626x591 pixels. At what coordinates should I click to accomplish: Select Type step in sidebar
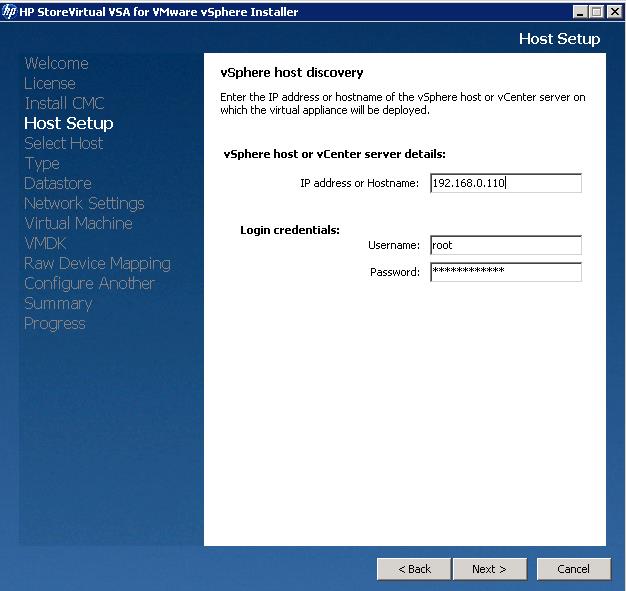point(42,164)
